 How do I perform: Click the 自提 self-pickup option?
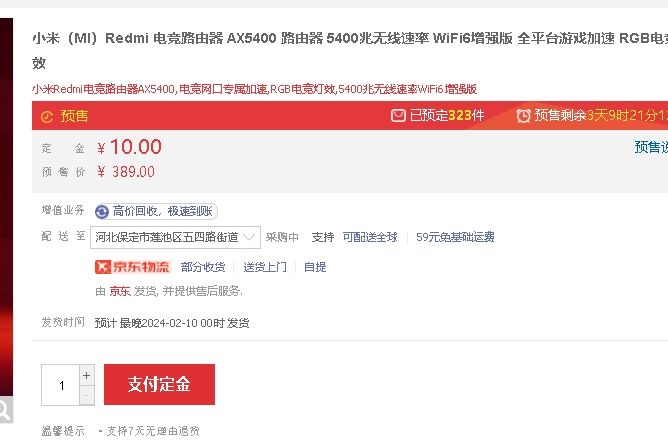click(x=315, y=267)
